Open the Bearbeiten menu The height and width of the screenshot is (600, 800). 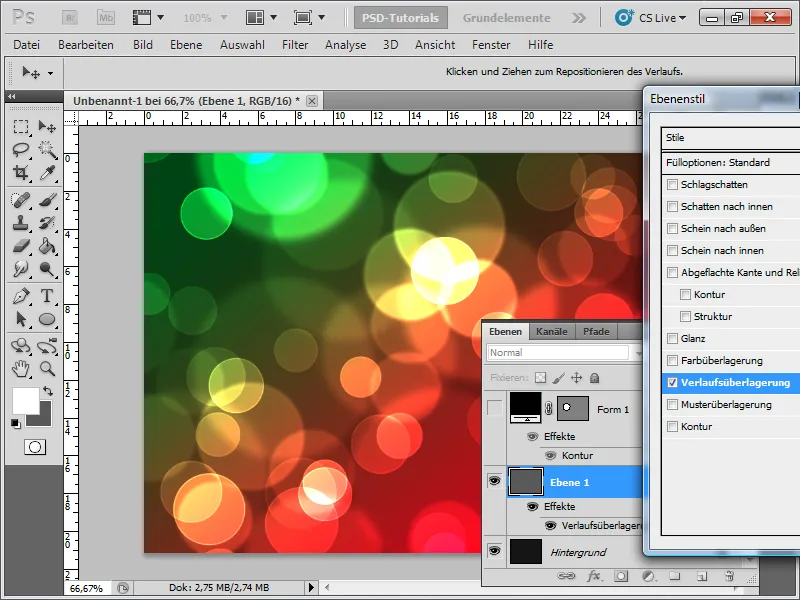(x=86, y=45)
